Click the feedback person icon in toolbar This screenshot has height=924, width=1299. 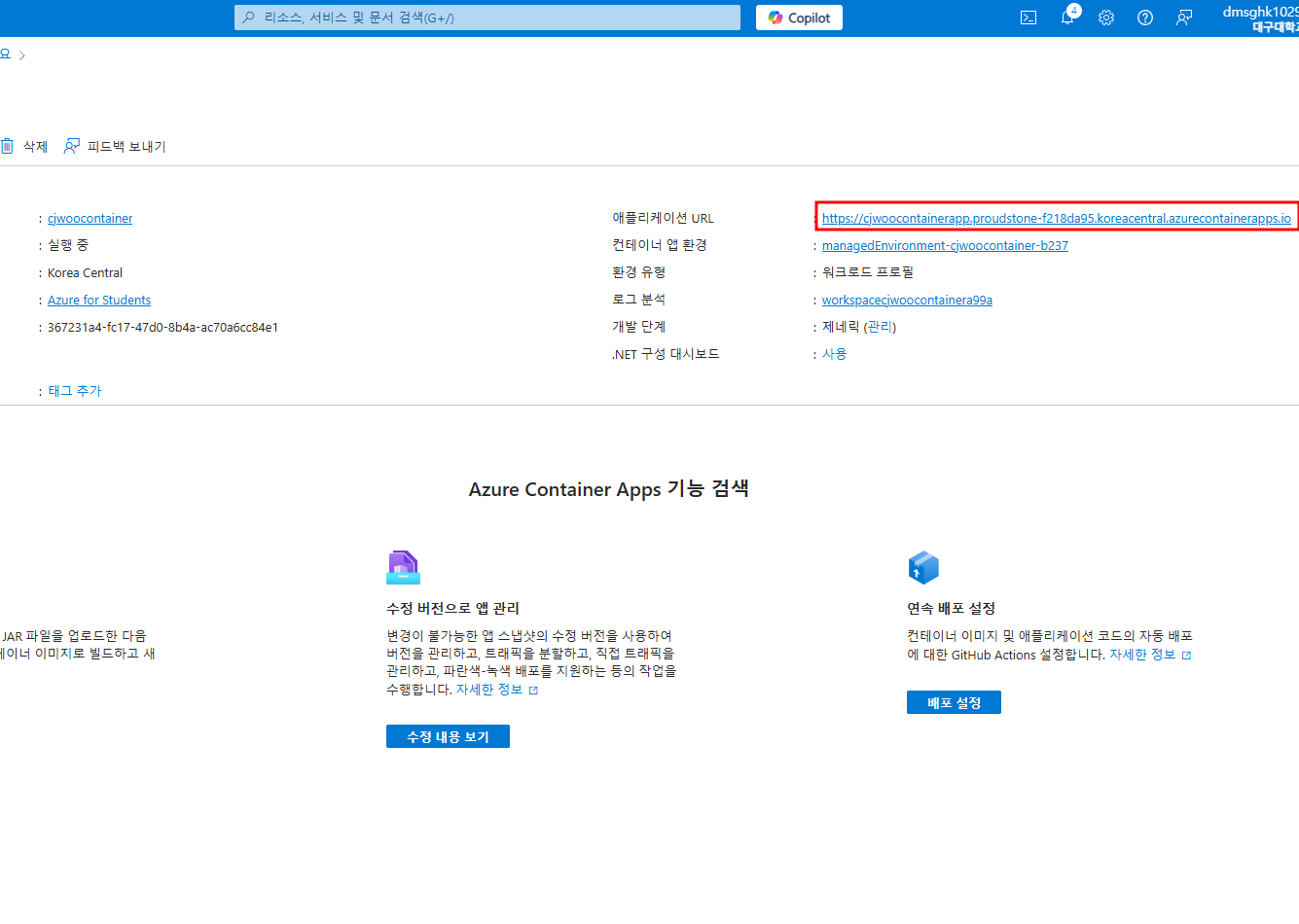pyautogui.click(x=71, y=146)
